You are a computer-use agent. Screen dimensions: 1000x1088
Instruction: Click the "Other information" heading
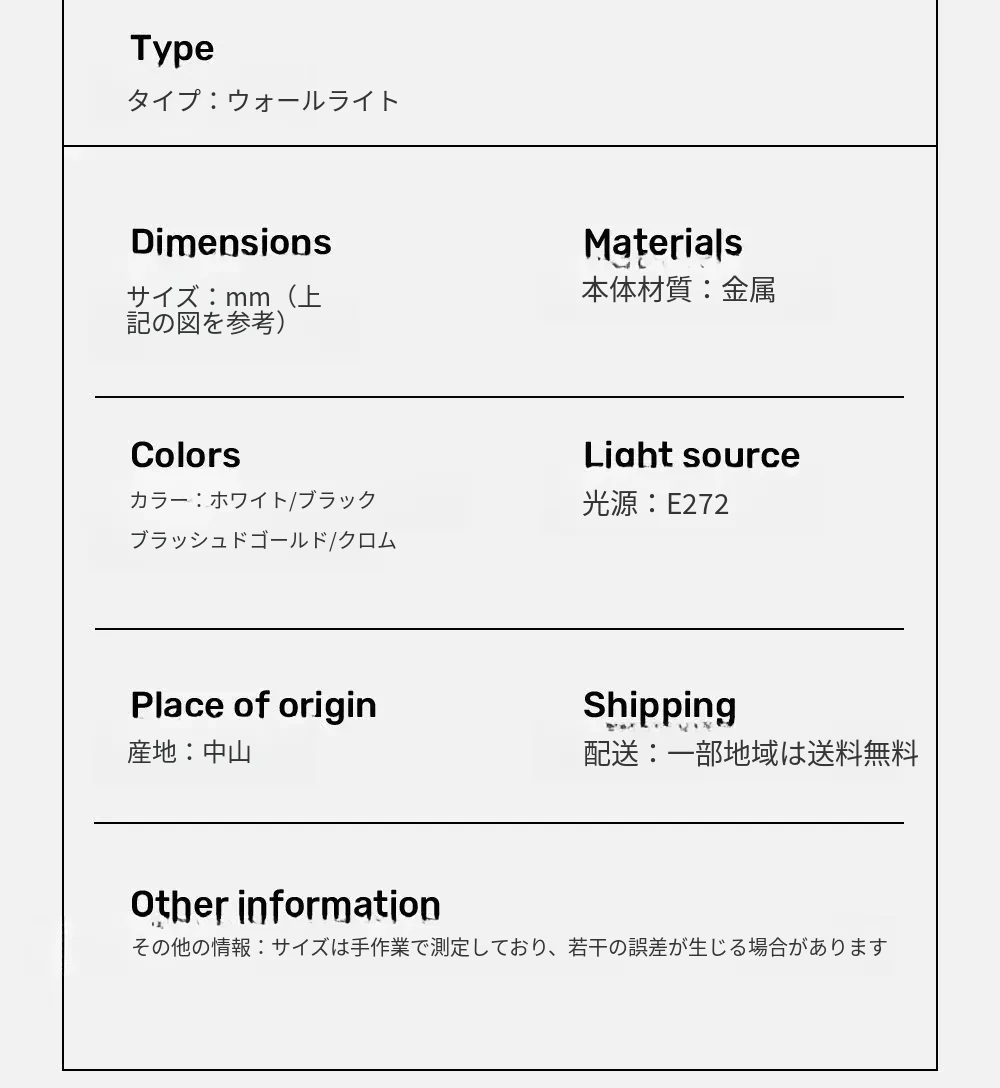coord(285,904)
